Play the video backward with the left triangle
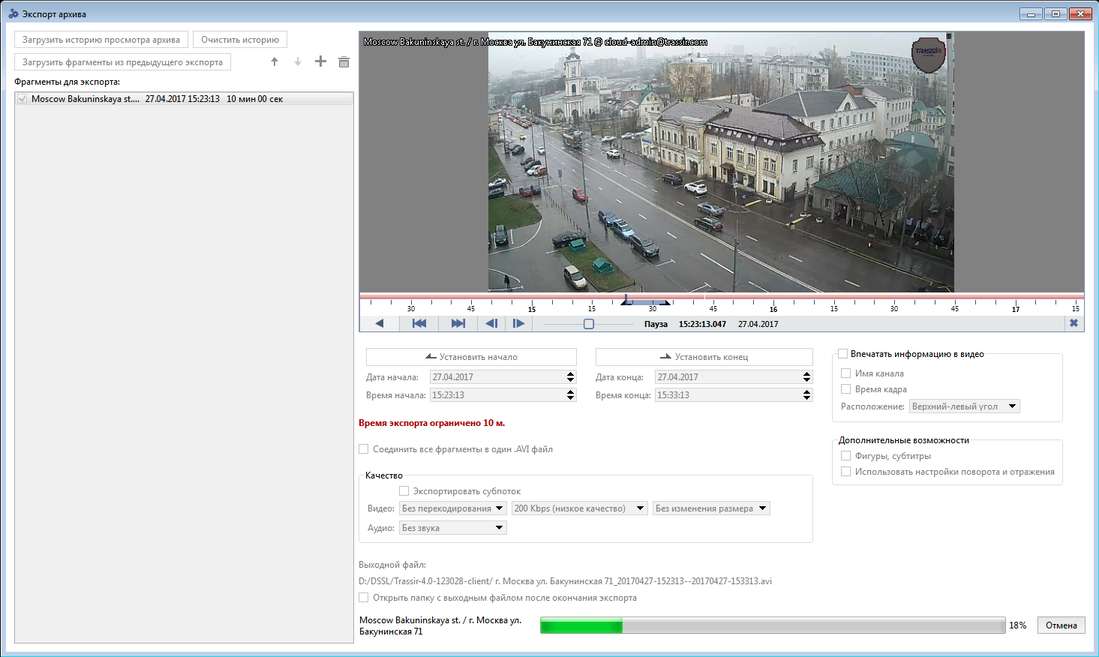The height and width of the screenshot is (657, 1099). [379, 324]
